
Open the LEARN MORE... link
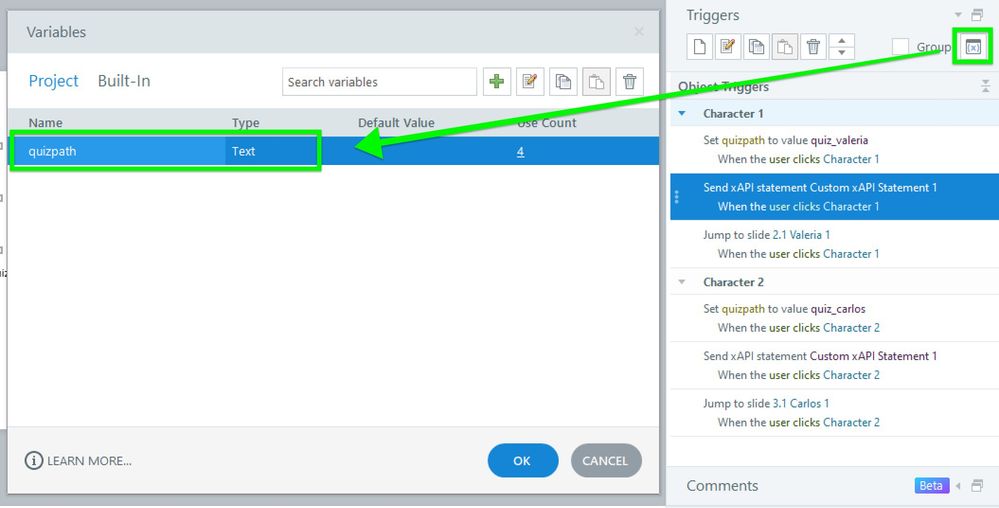point(89,461)
